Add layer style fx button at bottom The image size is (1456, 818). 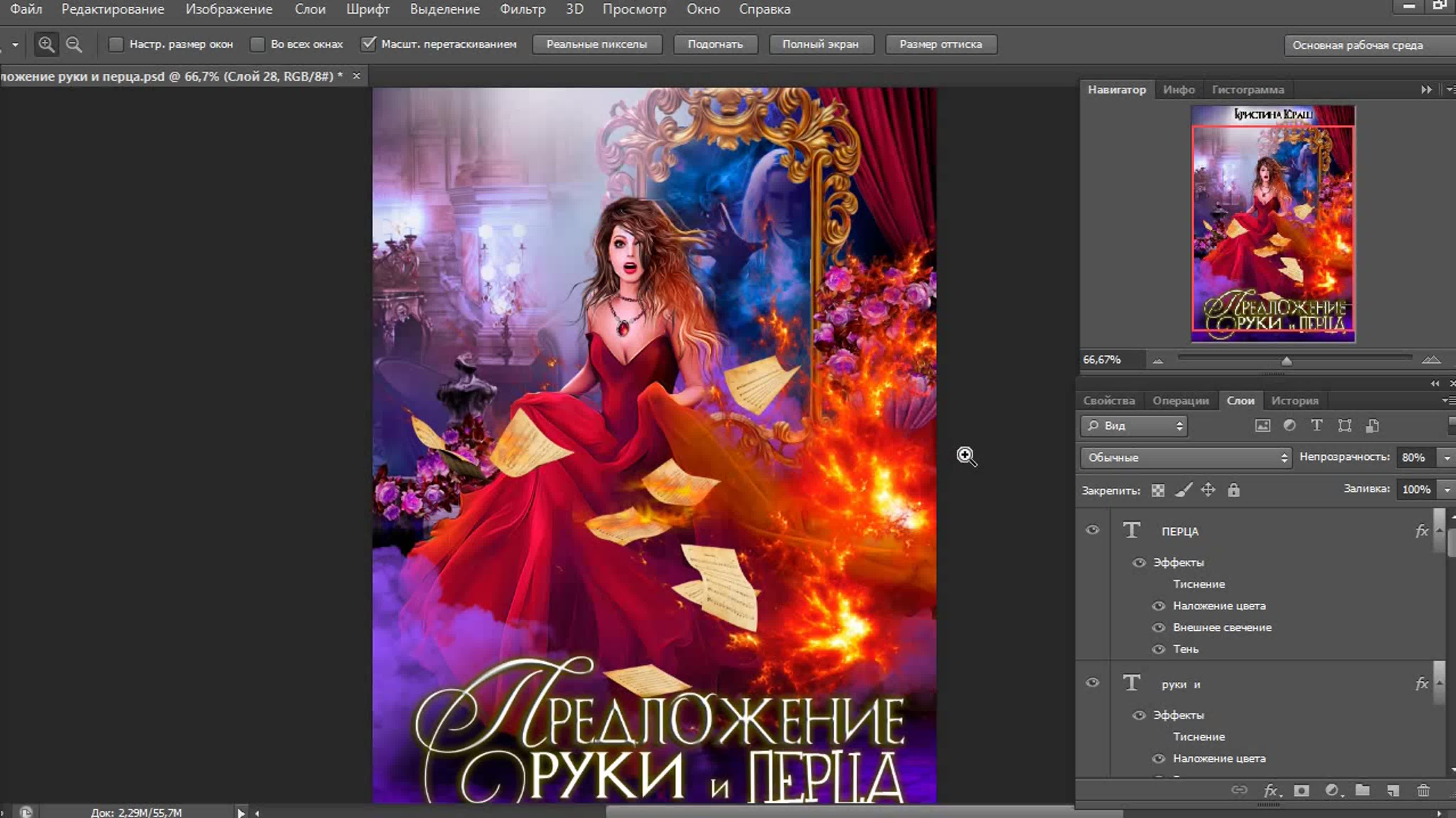click(1272, 790)
